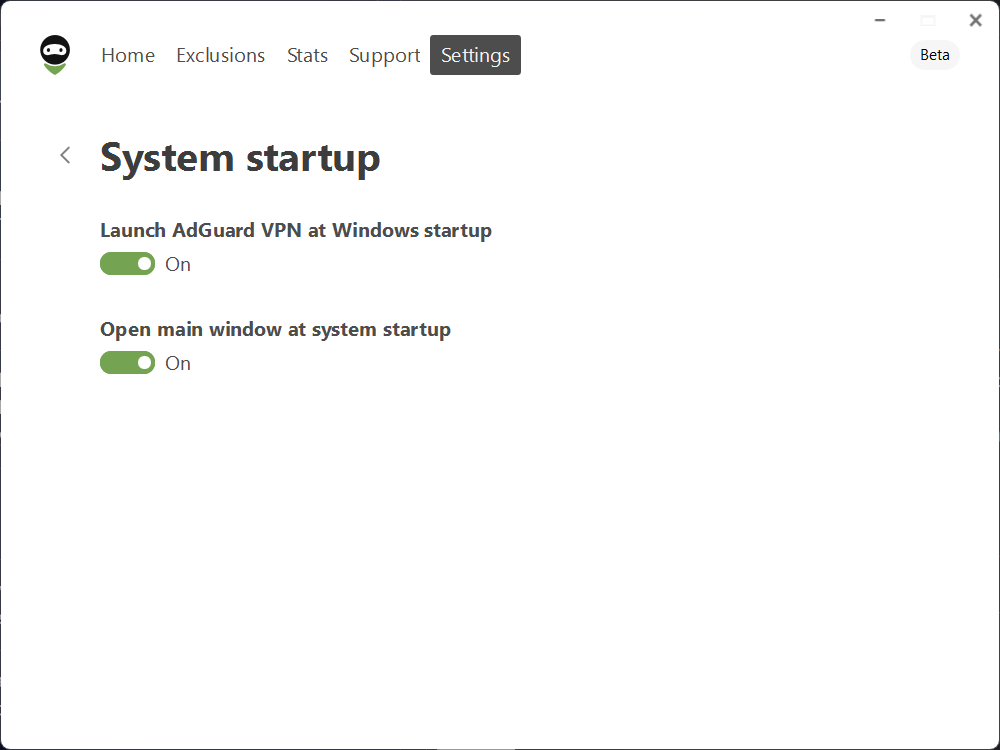This screenshot has width=1000, height=750.
Task: Open the Support section
Action: [x=384, y=55]
